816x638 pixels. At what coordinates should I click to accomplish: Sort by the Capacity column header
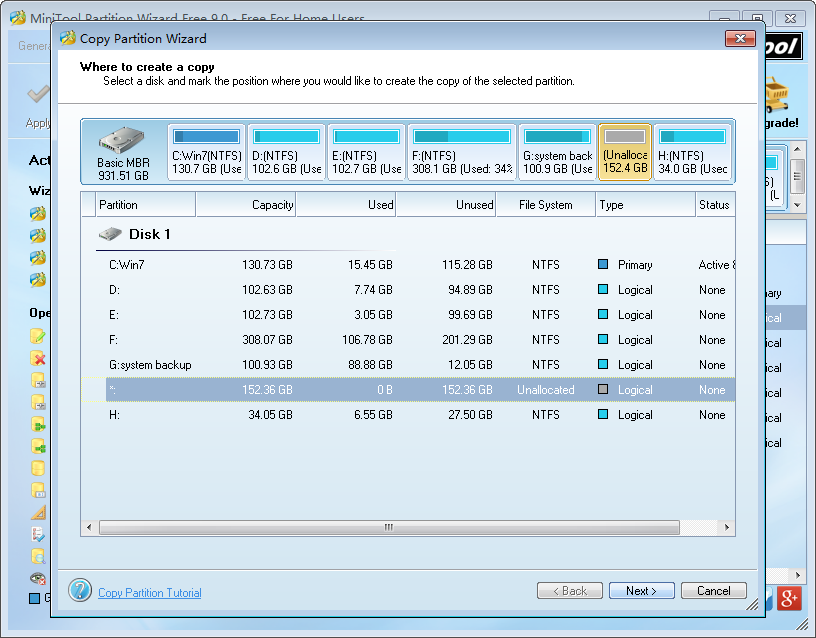click(246, 205)
